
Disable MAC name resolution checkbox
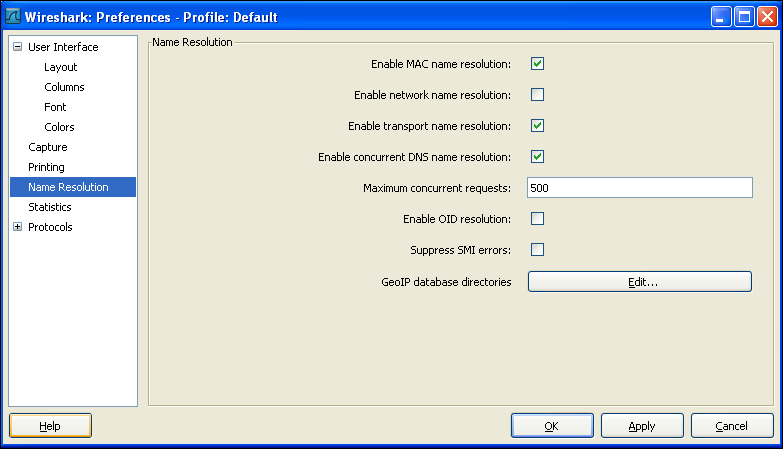[x=537, y=63]
